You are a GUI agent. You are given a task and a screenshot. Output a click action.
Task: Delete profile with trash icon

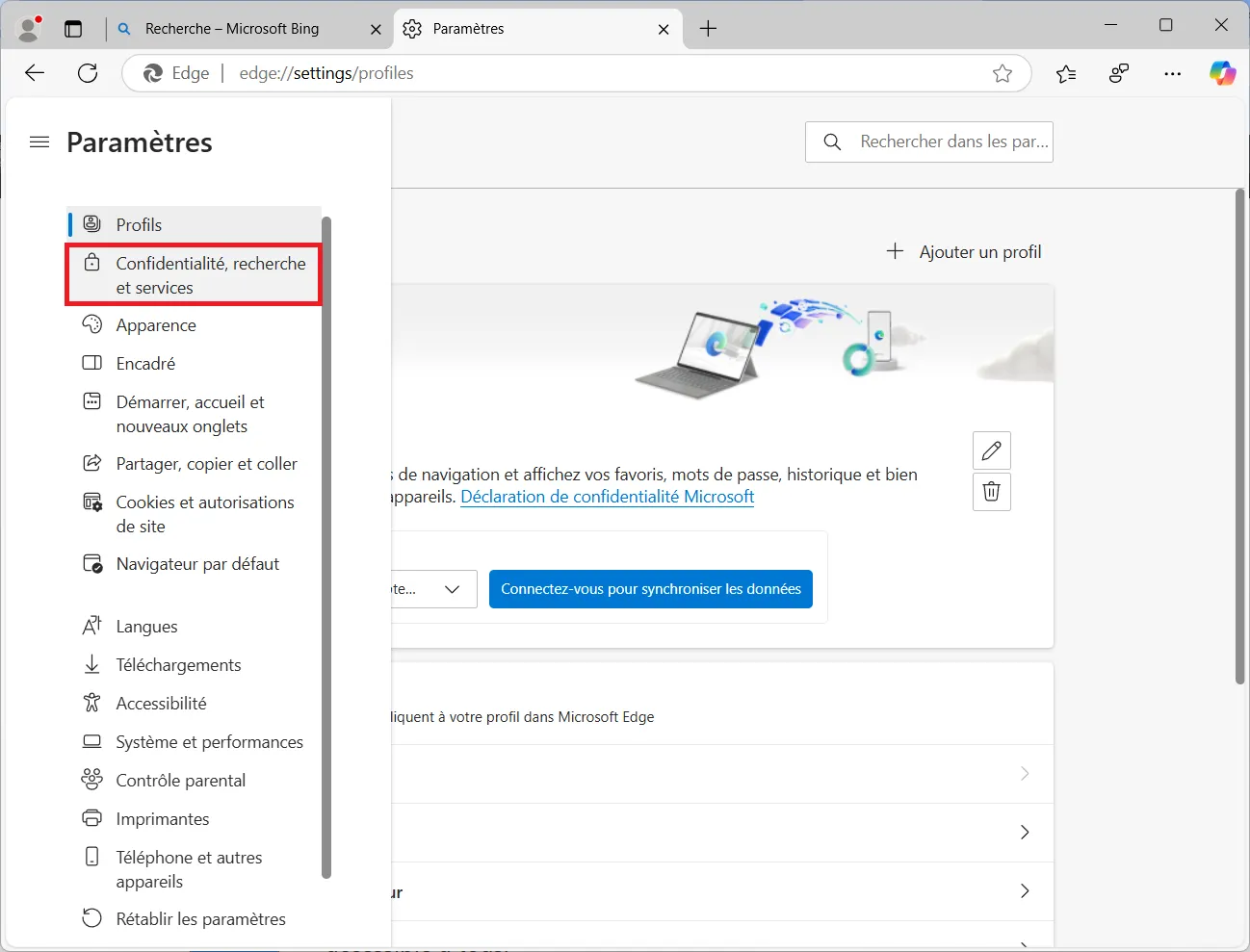pos(992,492)
